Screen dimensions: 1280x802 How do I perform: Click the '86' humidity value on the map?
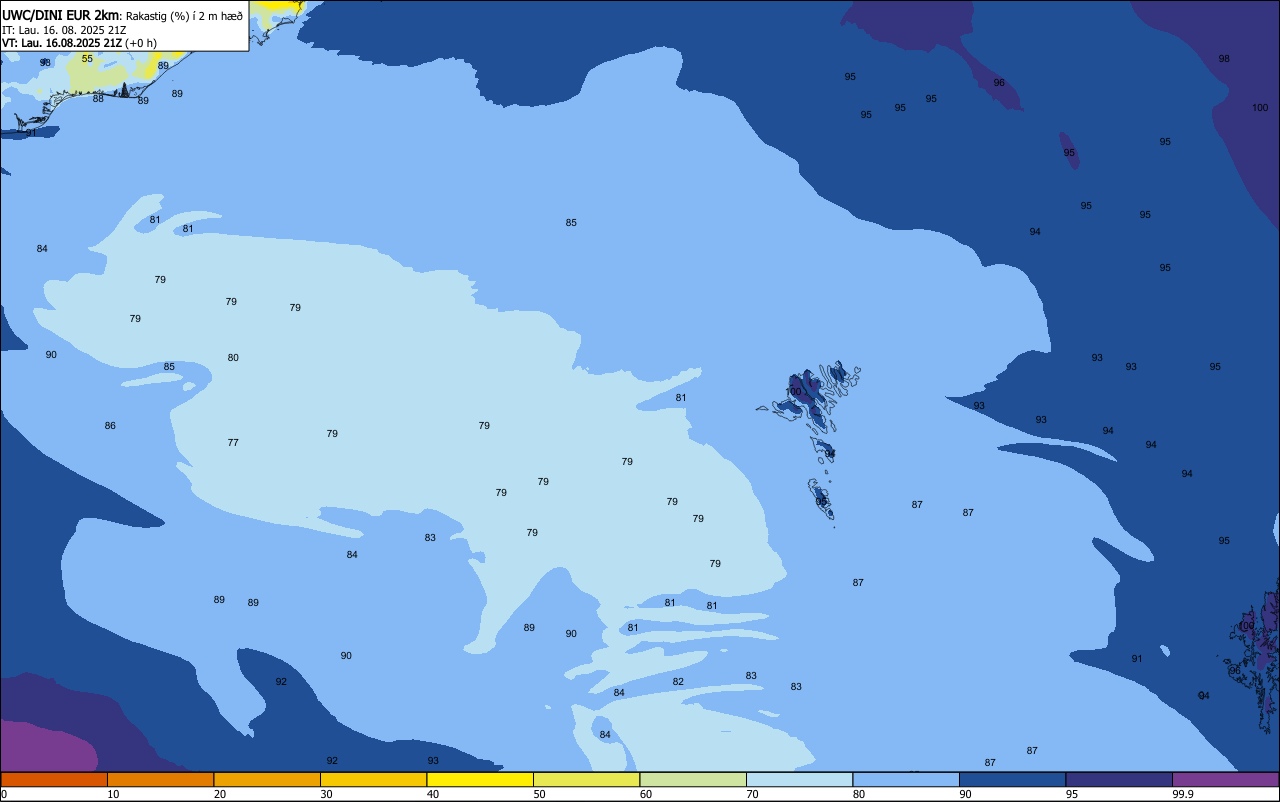pyautogui.click(x=110, y=426)
